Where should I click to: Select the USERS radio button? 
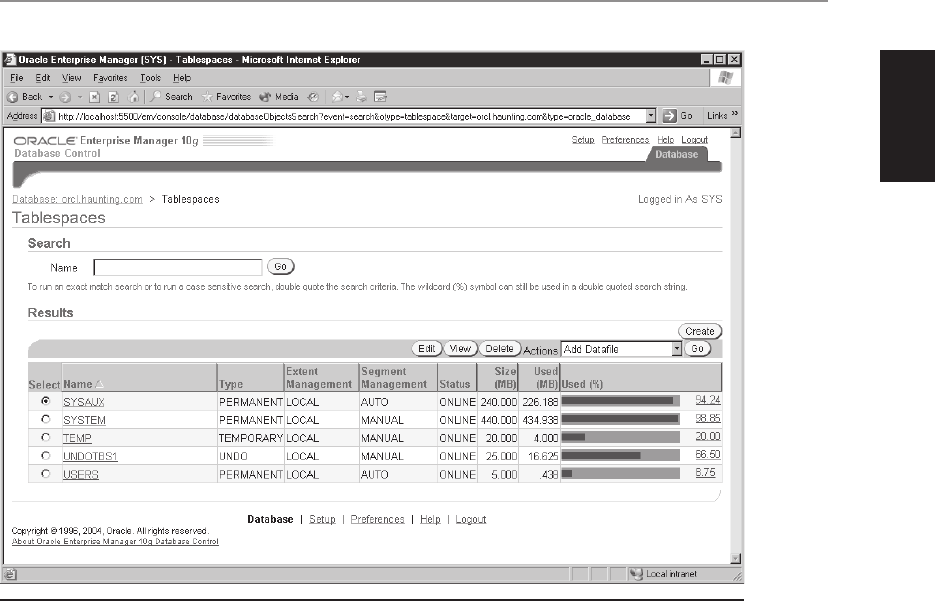(x=45, y=474)
